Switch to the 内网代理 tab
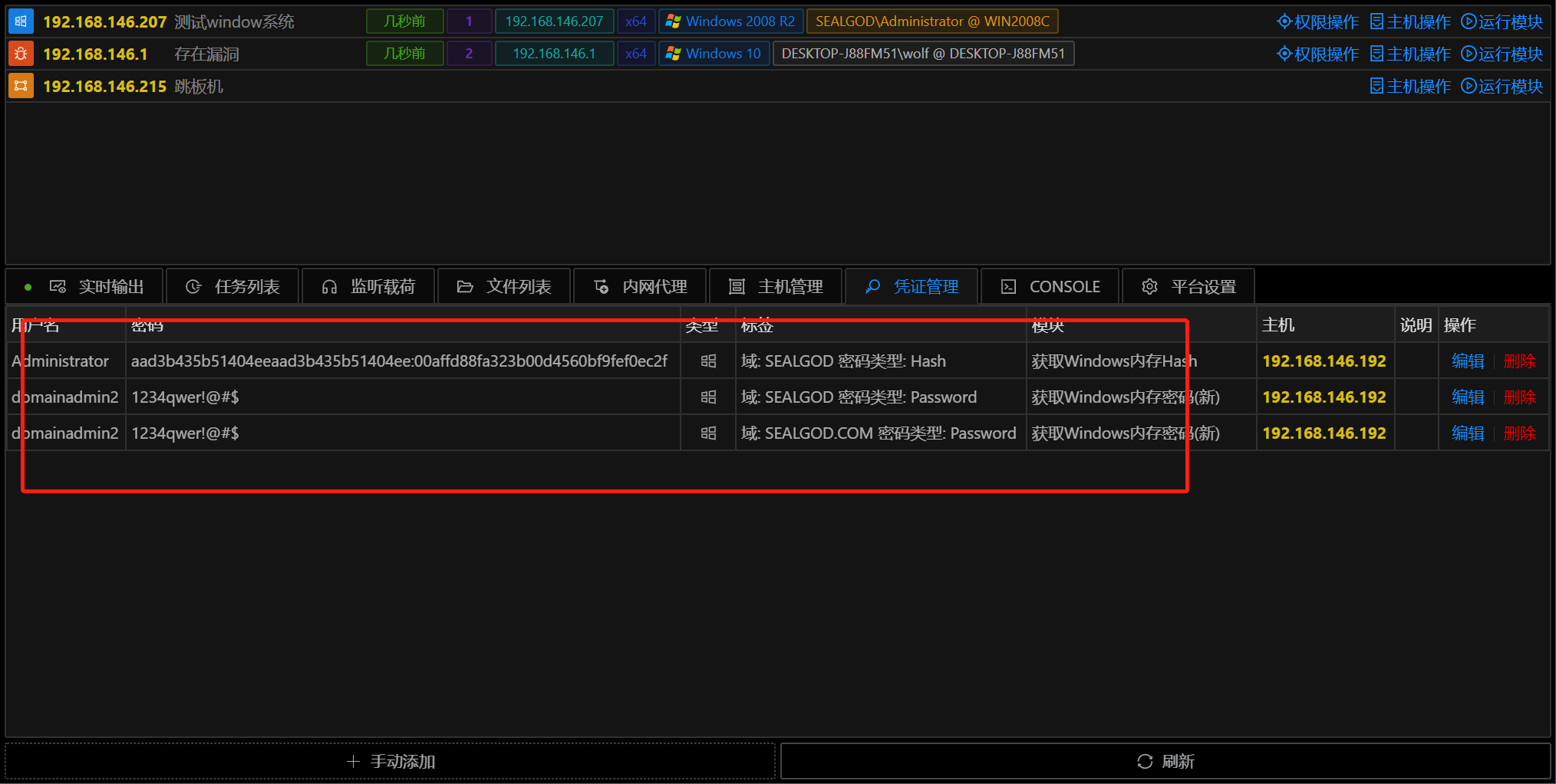This screenshot has width=1556, height=784. pos(640,287)
